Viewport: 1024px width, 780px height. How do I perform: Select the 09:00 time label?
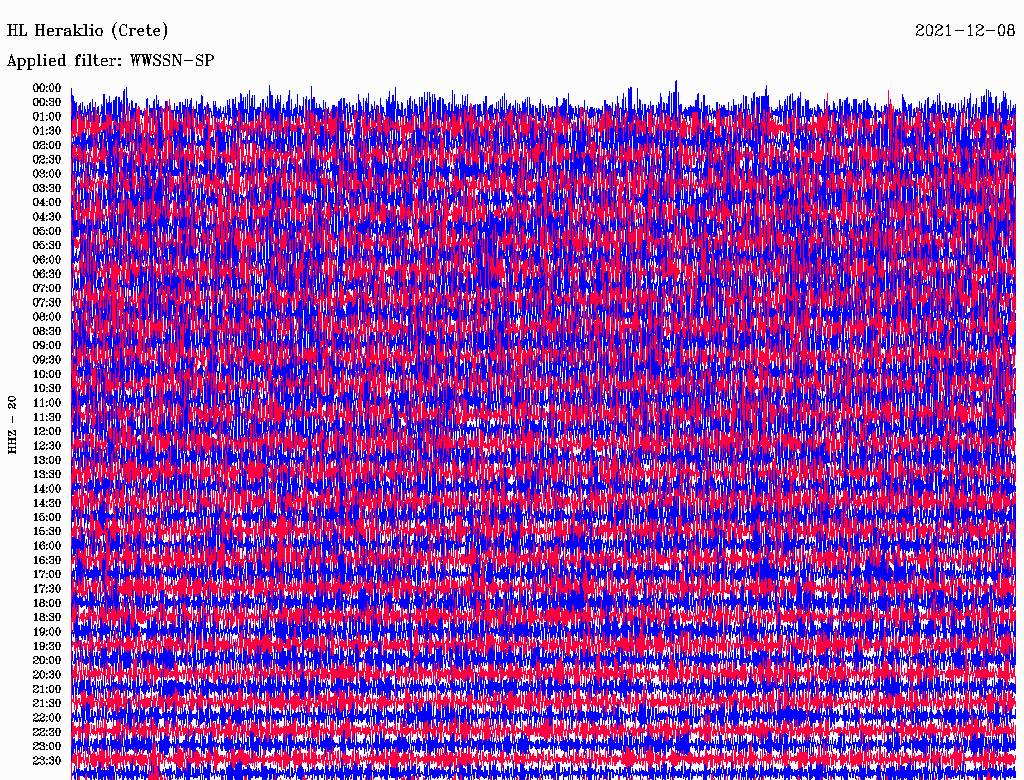(x=46, y=346)
